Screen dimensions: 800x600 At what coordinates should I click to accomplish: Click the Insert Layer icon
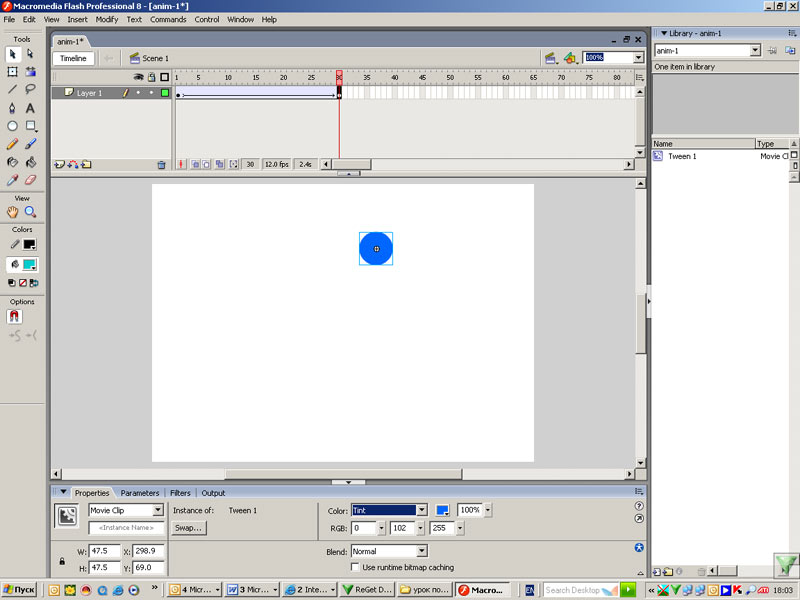pyautogui.click(x=59, y=164)
